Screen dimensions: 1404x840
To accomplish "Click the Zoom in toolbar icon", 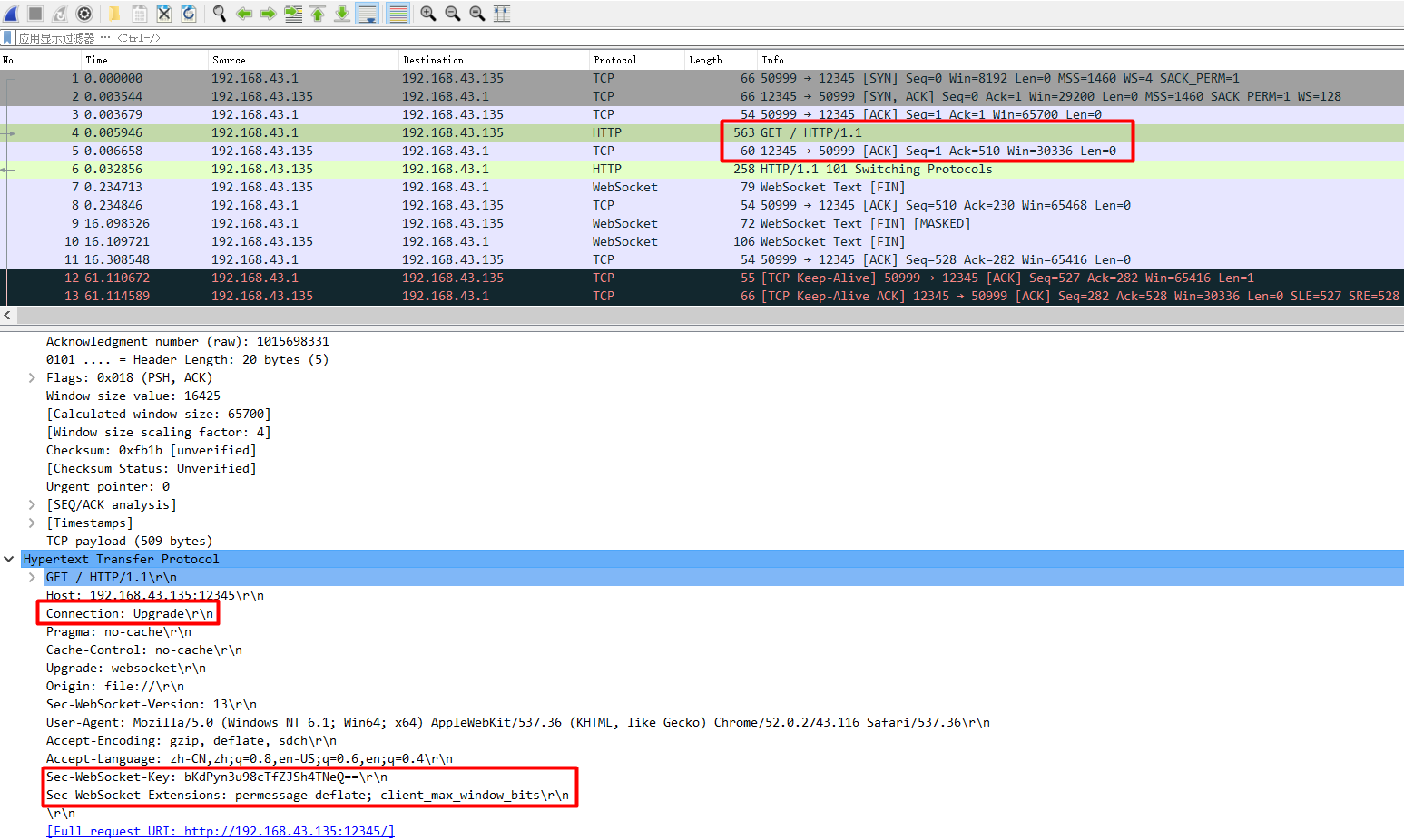I will pos(427,13).
